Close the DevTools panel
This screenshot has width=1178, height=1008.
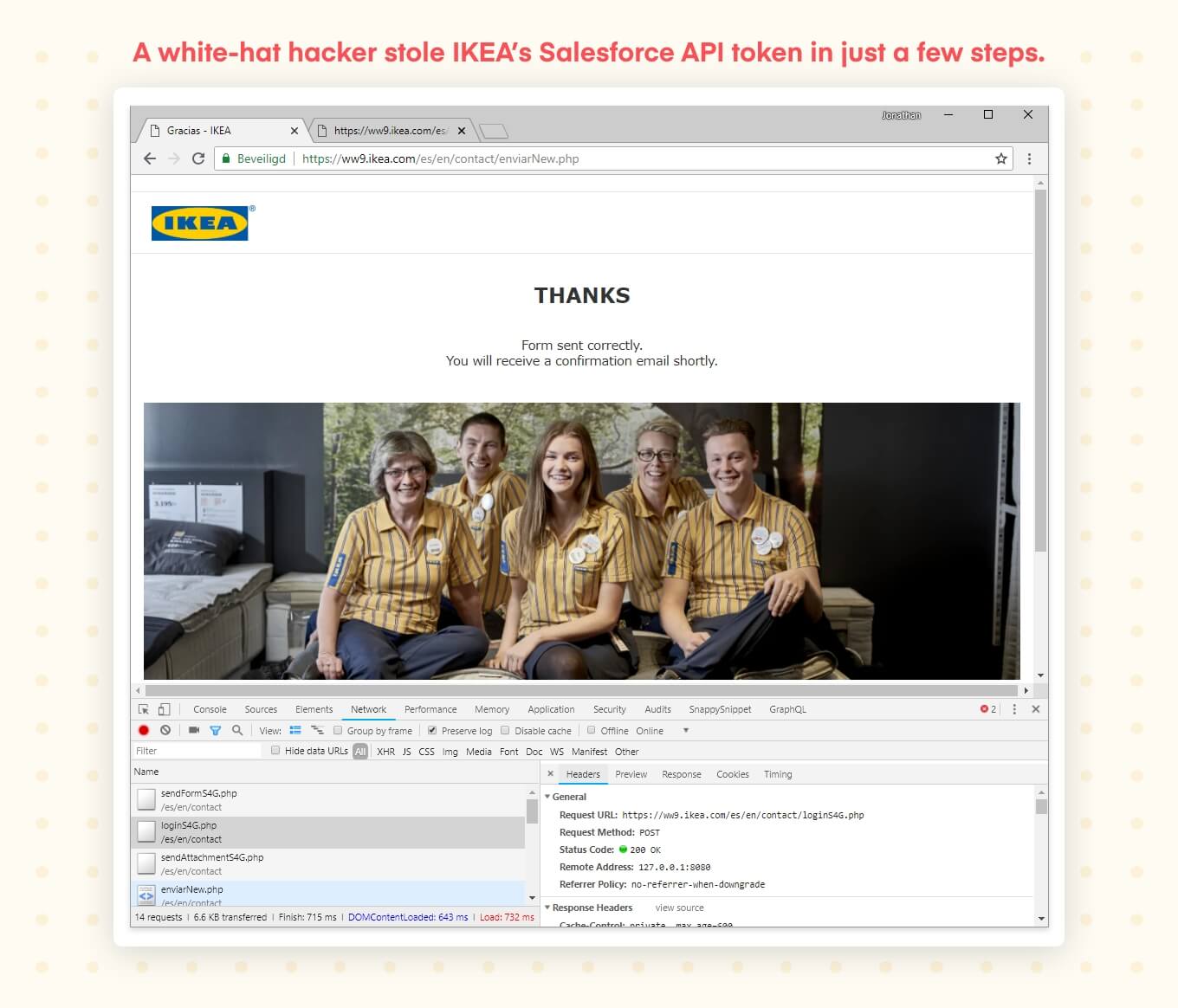click(x=1036, y=709)
